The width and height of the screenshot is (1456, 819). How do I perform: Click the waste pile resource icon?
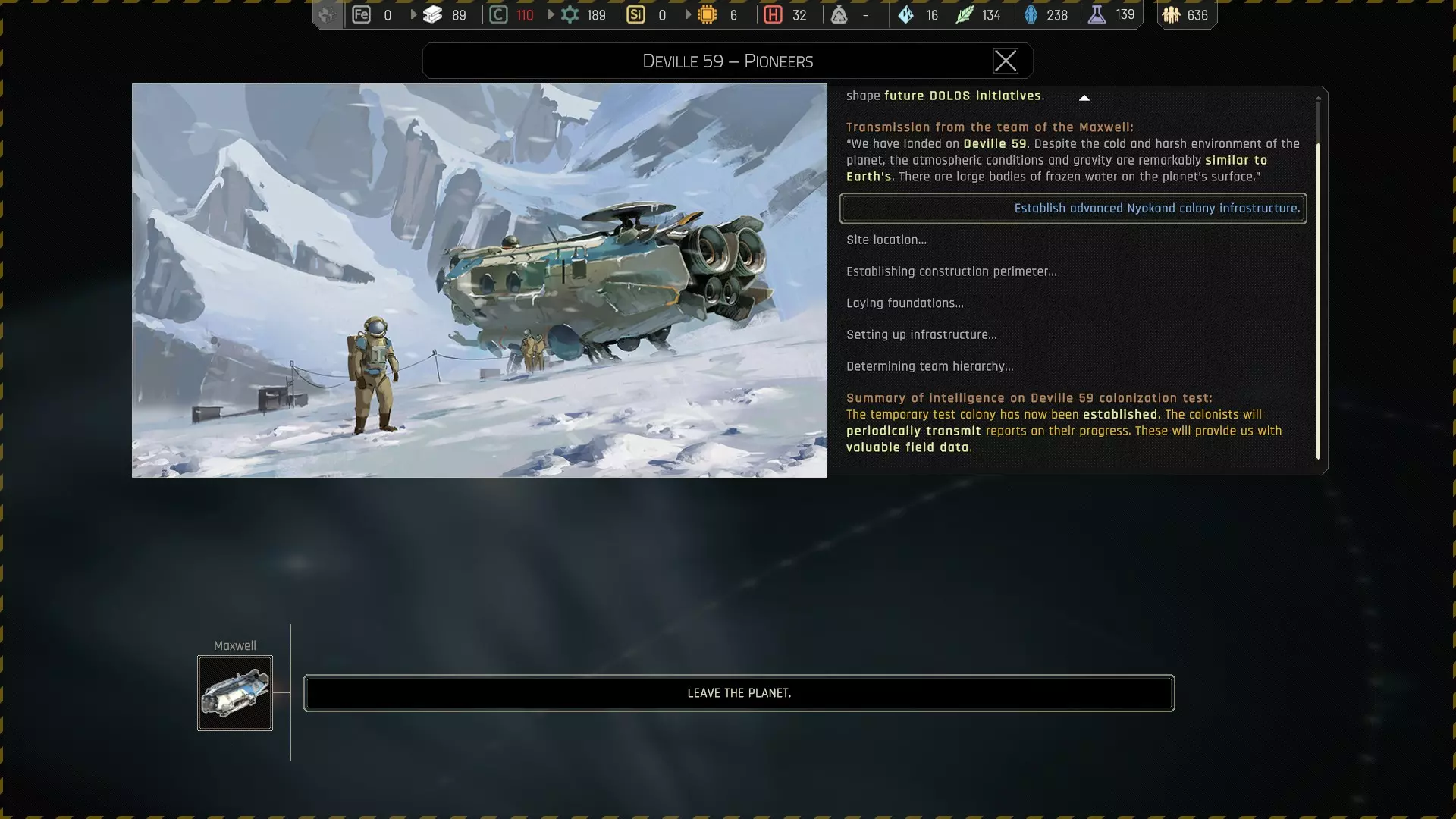point(839,14)
